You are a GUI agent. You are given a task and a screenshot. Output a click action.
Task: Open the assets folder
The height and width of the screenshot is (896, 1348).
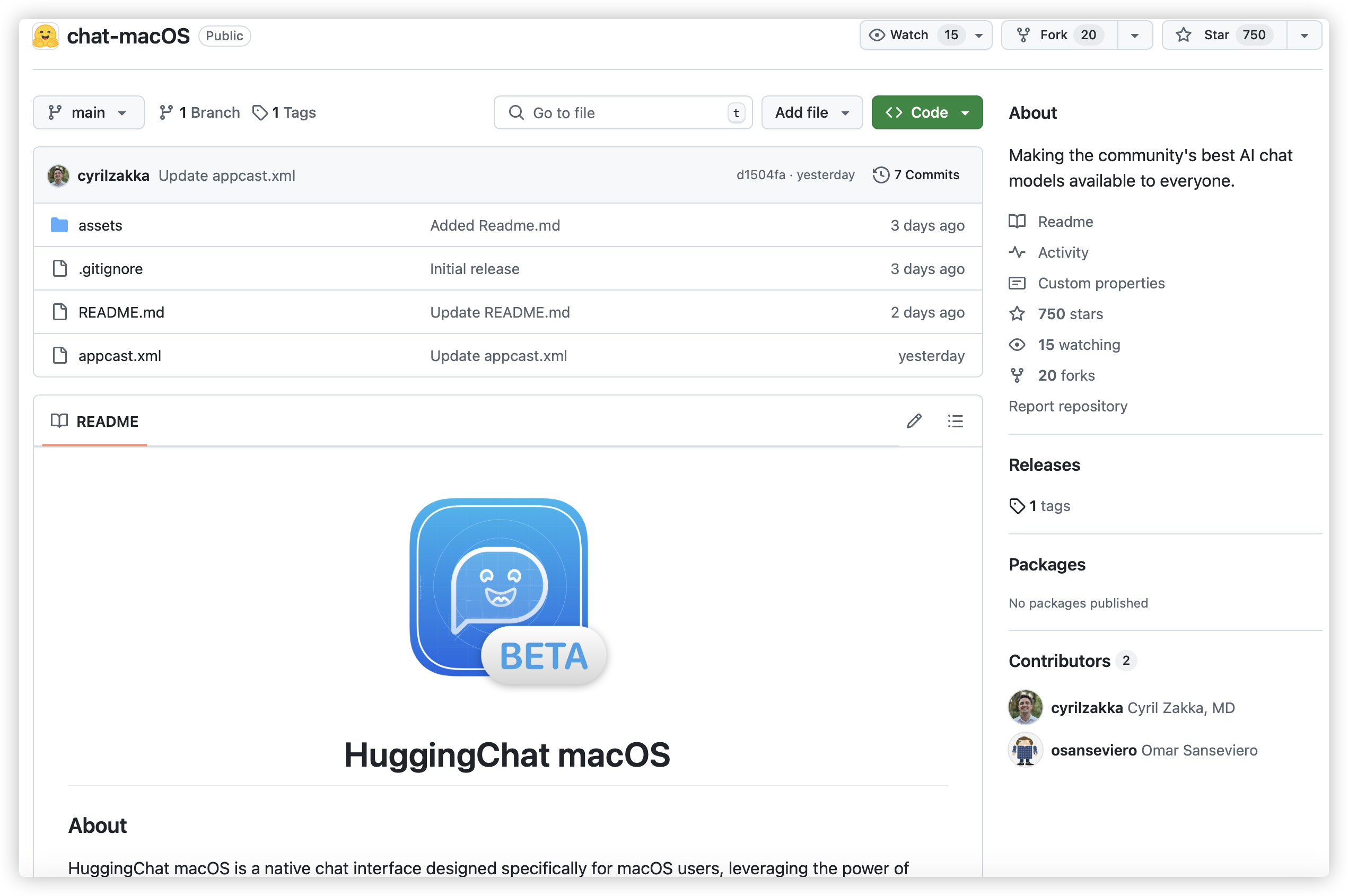coord(100,225)
